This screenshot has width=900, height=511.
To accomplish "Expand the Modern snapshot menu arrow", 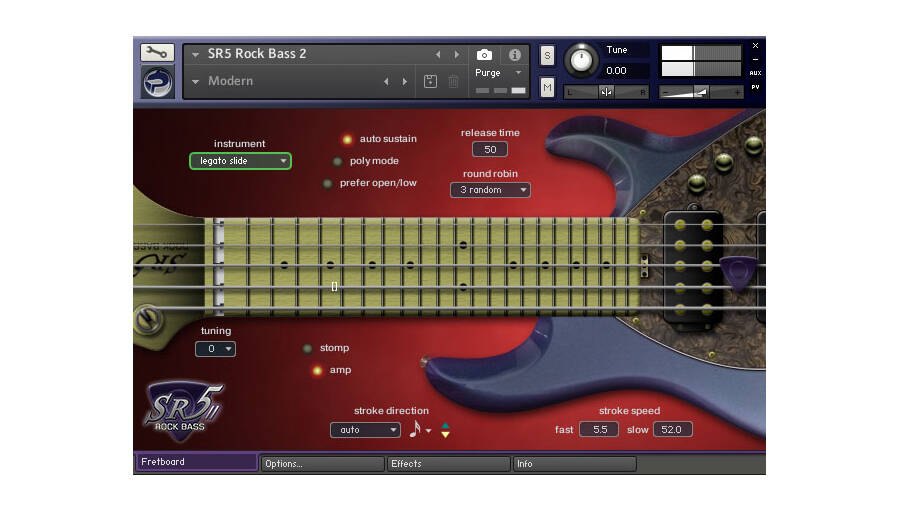I will 196,82.
